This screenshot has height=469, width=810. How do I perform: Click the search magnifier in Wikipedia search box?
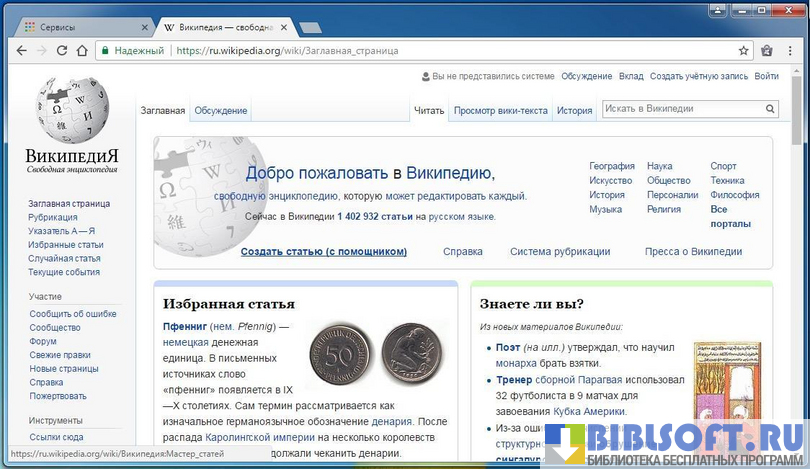(770, 108)
